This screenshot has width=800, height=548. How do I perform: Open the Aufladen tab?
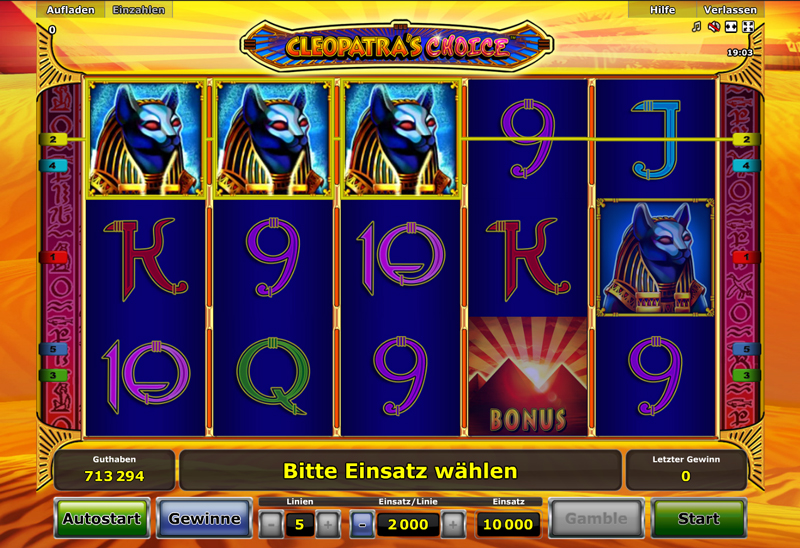click(x=70, y=10)
